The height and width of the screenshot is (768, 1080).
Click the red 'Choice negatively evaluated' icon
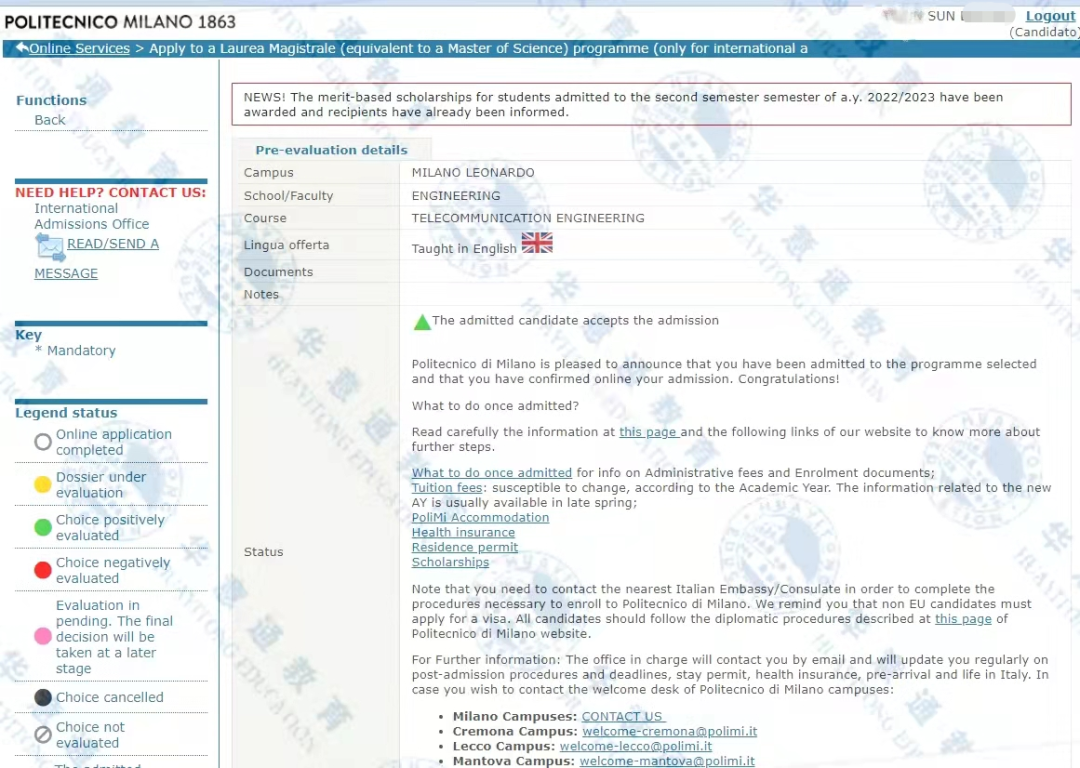(x=43, y=570)
